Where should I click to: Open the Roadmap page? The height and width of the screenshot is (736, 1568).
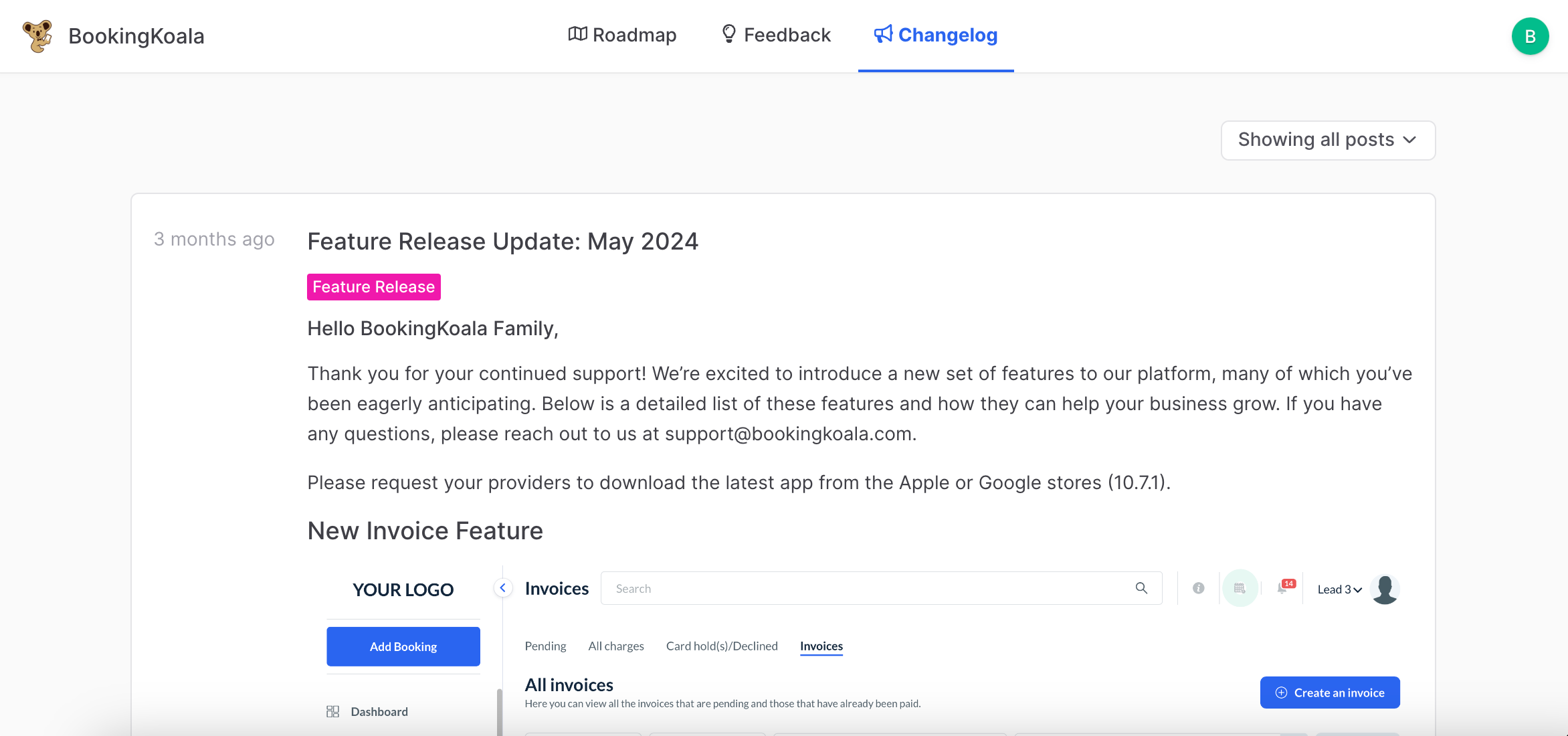[622, 35]
